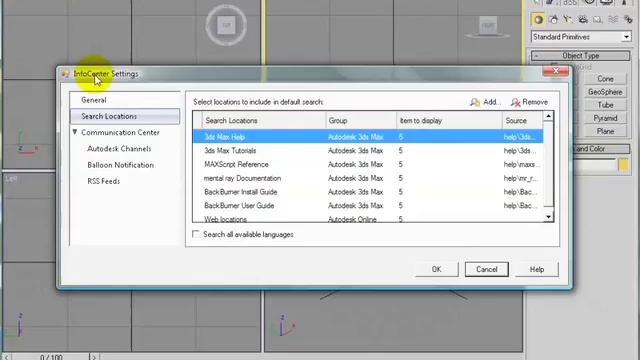Create a GeoSphere primitive

605,92
